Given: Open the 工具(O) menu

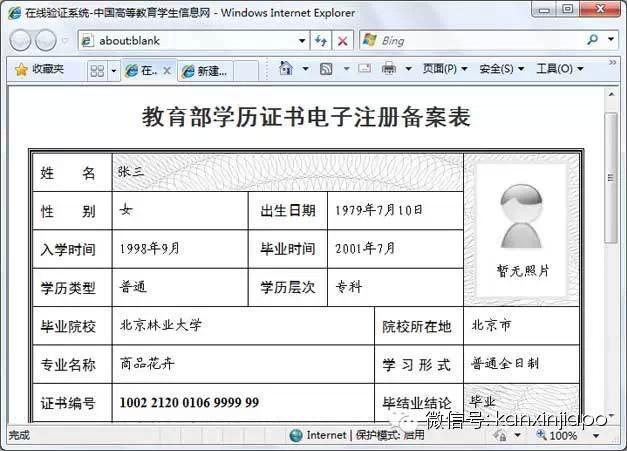Looking at the screenshot, I should [x=559, y=69].
